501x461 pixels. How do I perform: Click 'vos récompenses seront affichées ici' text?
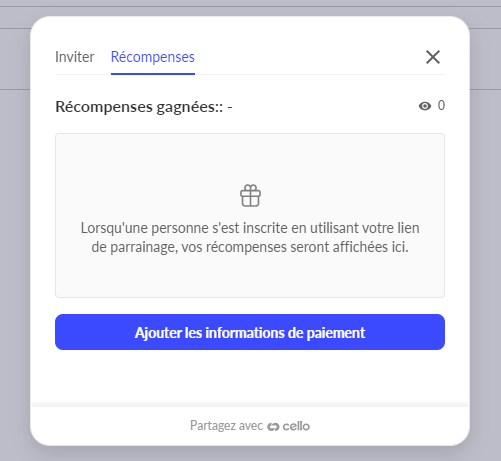point(295,247)
